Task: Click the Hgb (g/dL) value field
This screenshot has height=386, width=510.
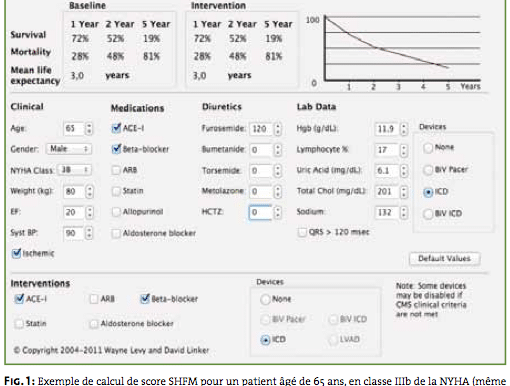Action: (386, 129)
